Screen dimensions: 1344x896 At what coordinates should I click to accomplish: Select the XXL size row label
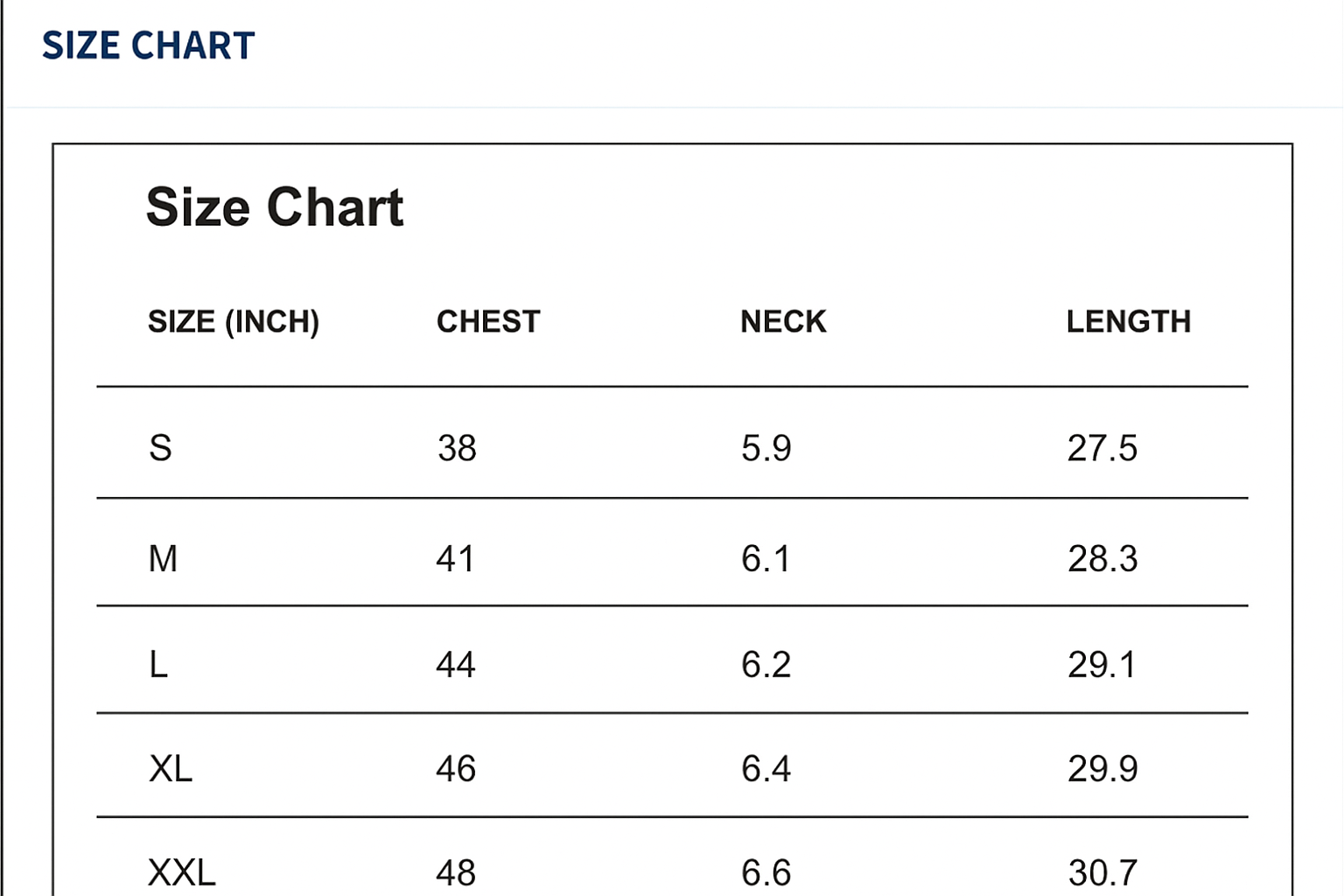(x=182, y=872)
